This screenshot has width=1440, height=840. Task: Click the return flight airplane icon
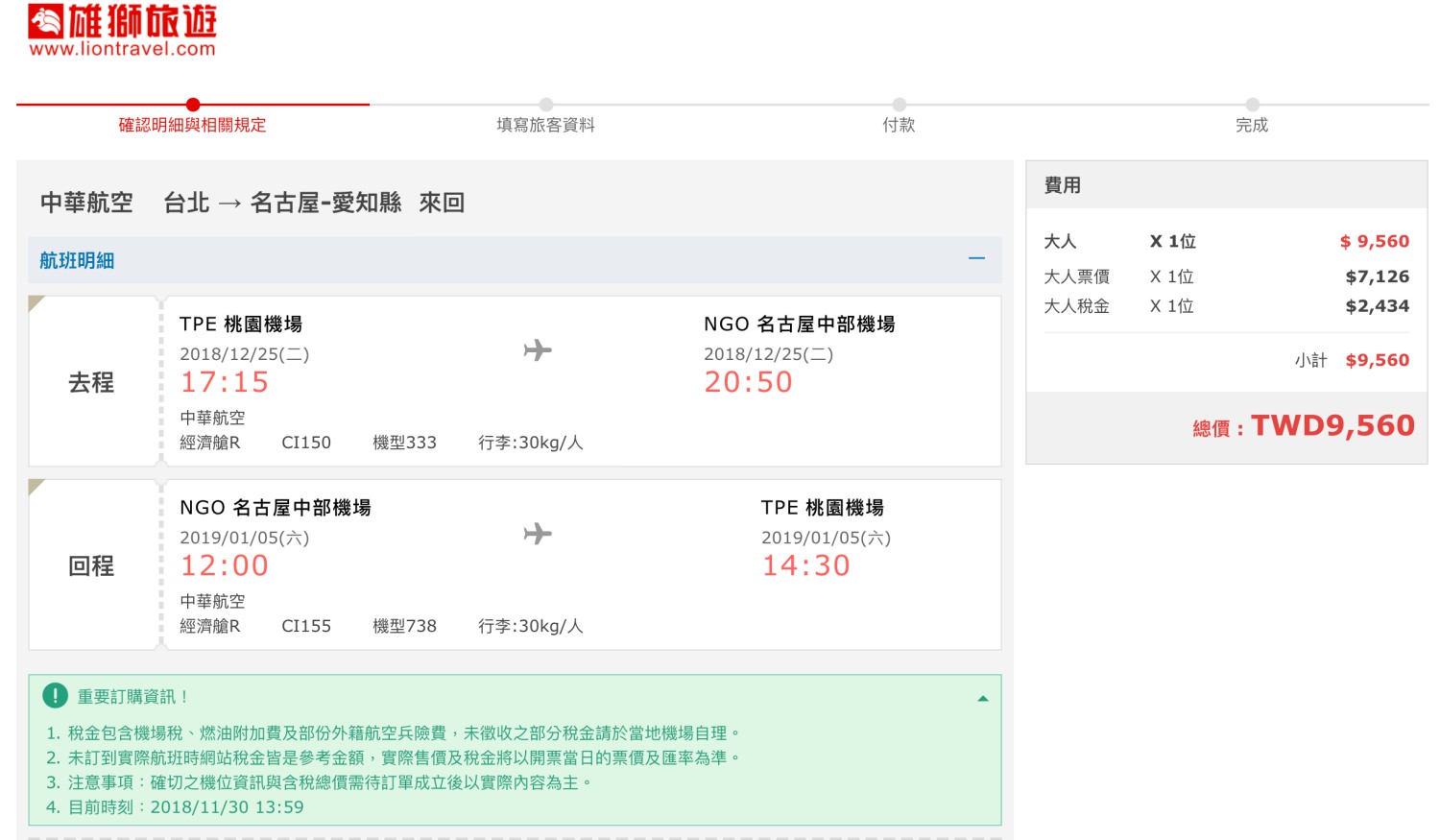click(538, 534)
